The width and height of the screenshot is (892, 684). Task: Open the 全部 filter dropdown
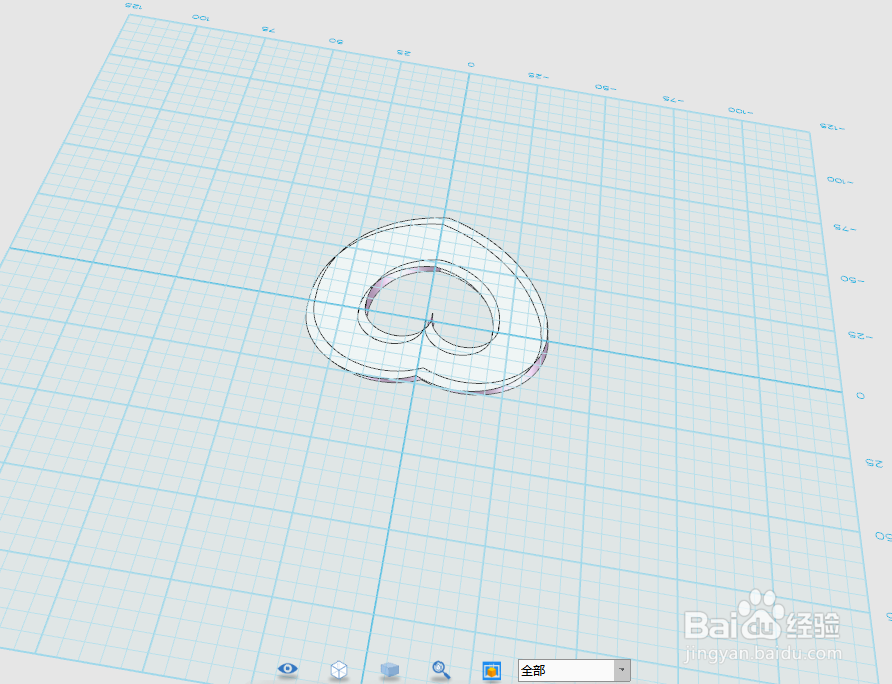click(574, 670)
